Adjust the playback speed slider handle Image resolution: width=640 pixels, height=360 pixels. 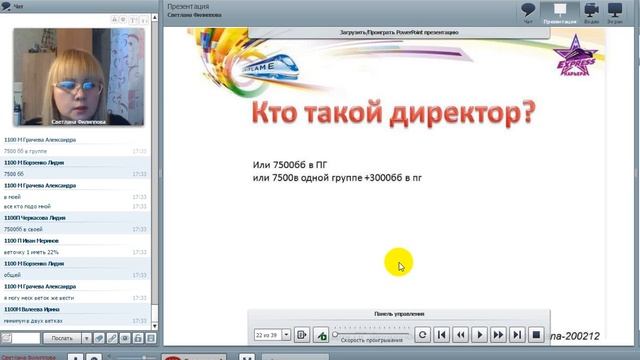[x=335, y=334]
